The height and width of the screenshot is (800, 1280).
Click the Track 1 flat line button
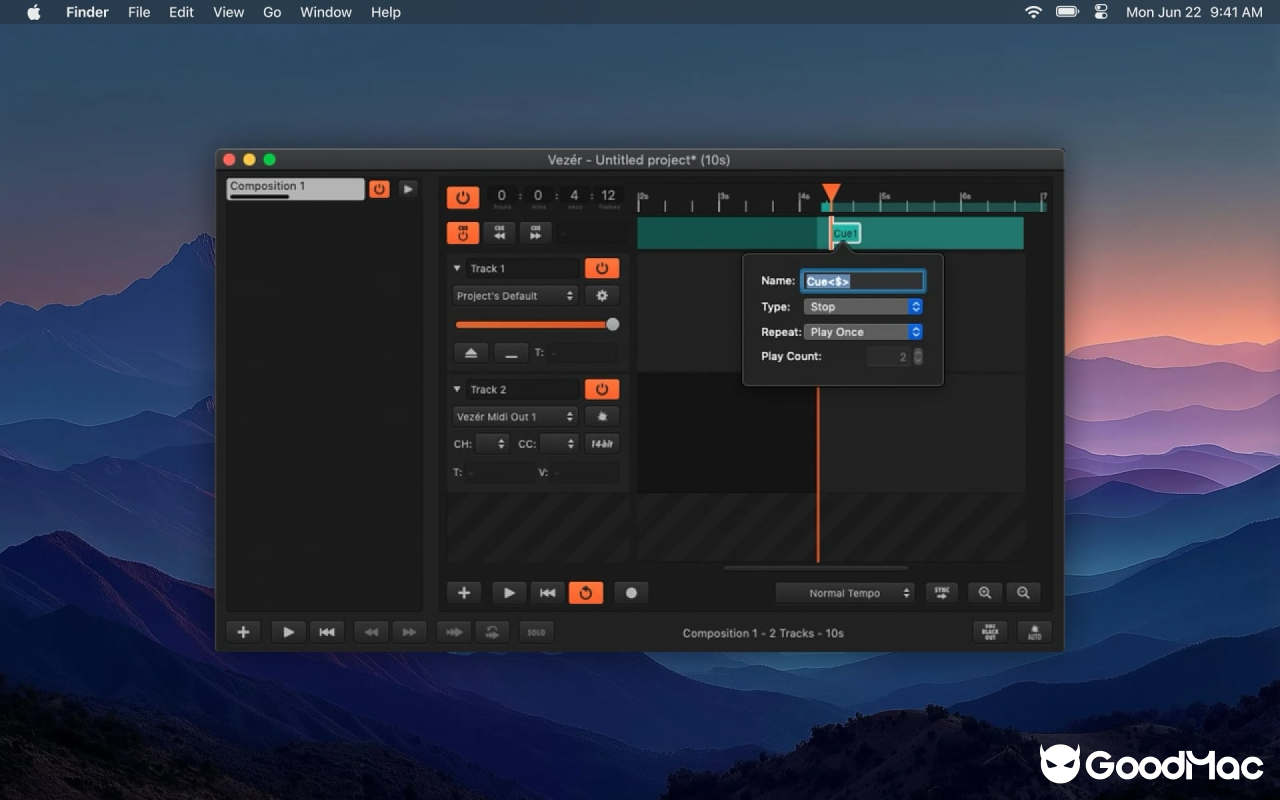click(511, 353)
